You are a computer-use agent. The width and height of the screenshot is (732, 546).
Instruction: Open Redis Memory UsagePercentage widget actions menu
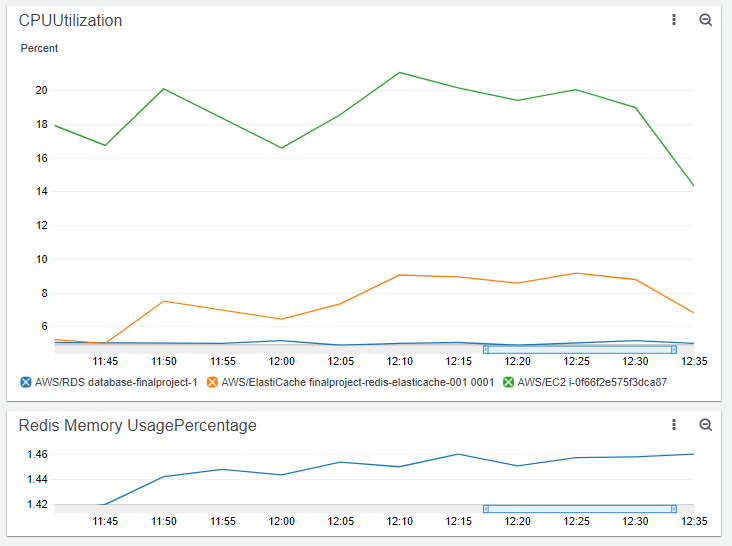(x=674, y=425)
